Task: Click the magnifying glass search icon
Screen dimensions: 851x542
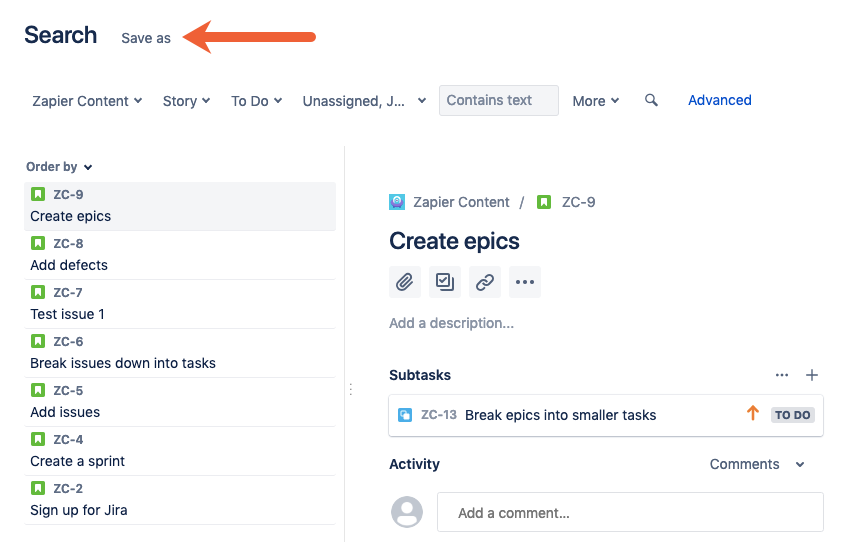Action: click(x=651, y=100)
